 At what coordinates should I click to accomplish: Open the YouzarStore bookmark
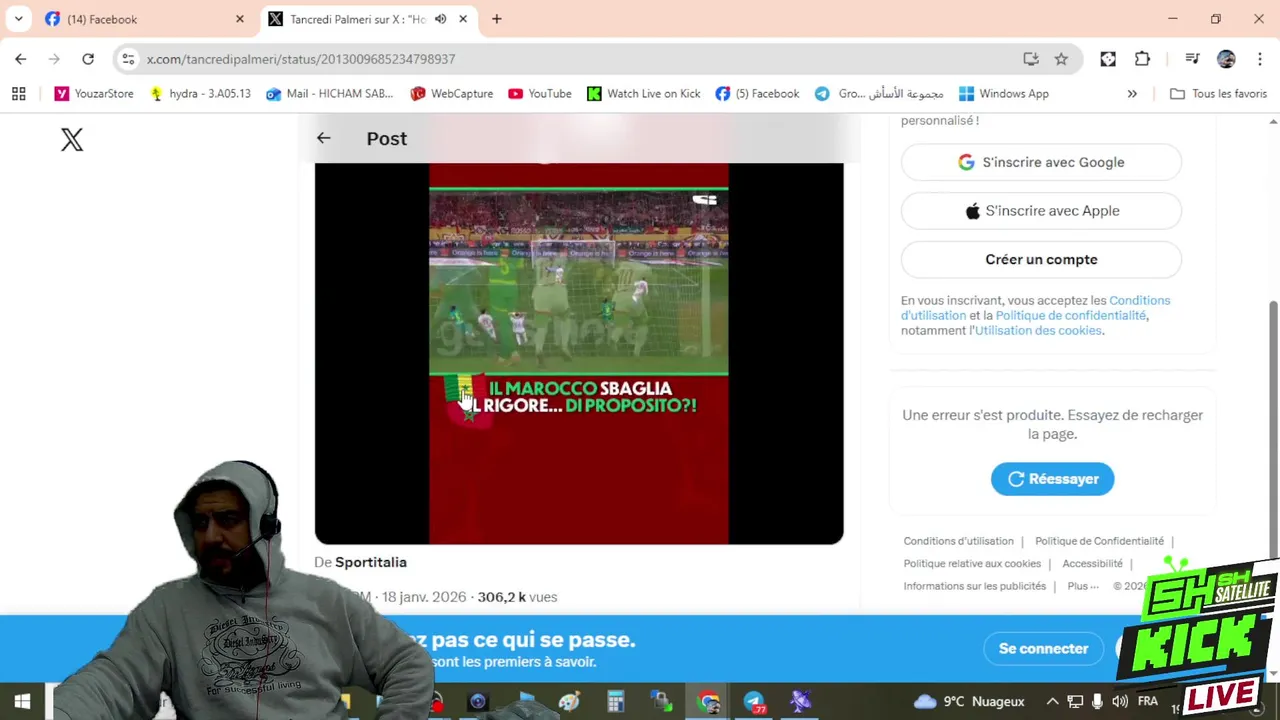click(x=94, y=94)
